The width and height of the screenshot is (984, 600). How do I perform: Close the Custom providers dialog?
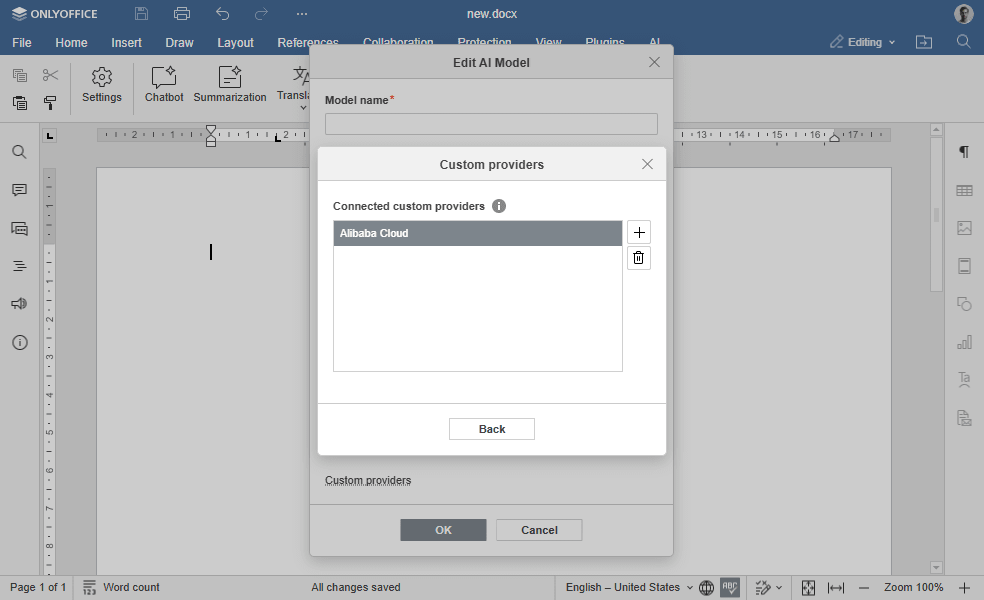(x=648, y=164)
